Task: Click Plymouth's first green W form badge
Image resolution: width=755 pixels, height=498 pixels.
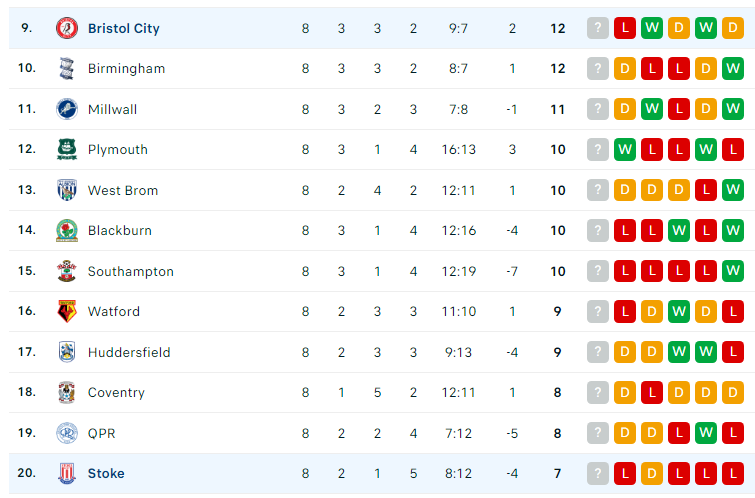Action: click(x=625, y=149)
